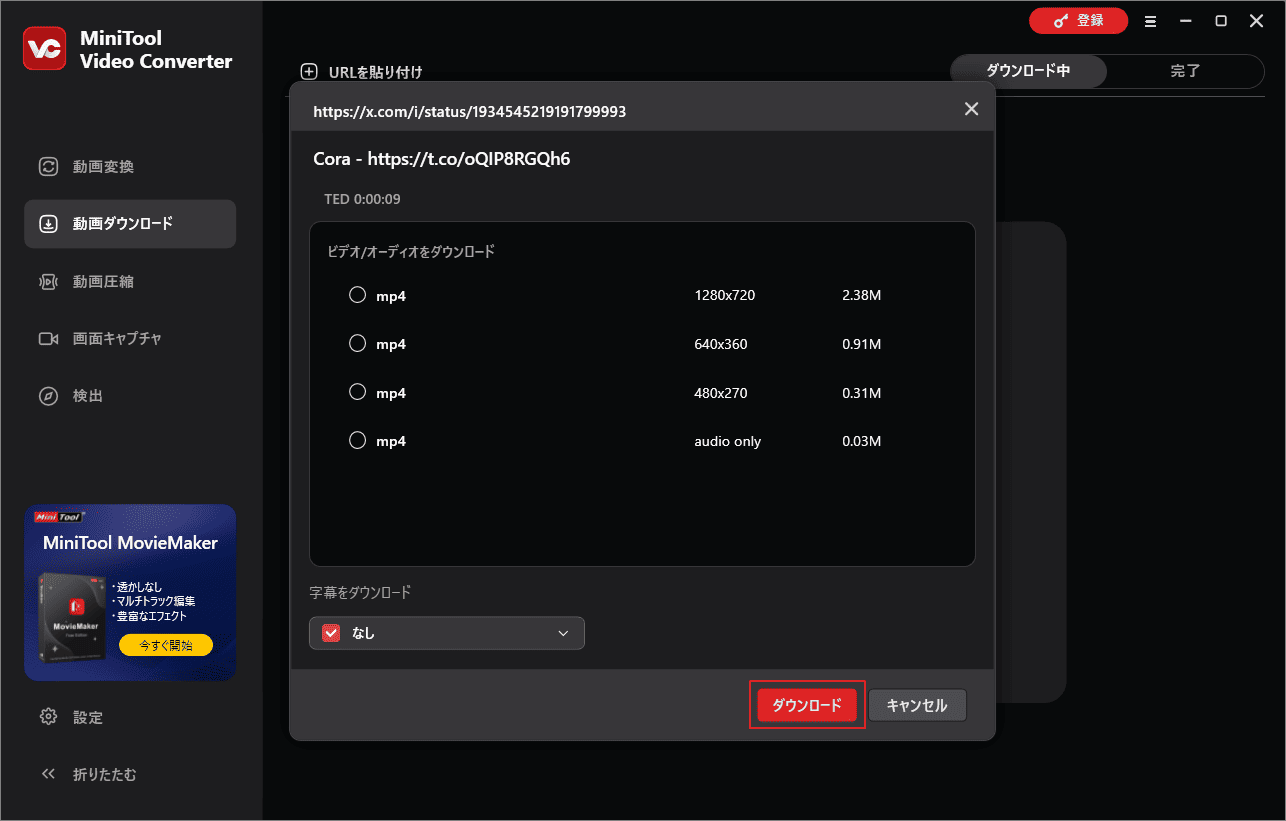Click the 今すぐ開始 button in ad
The height and width of the screenshot is (821, 1286).
click(166, 645)
